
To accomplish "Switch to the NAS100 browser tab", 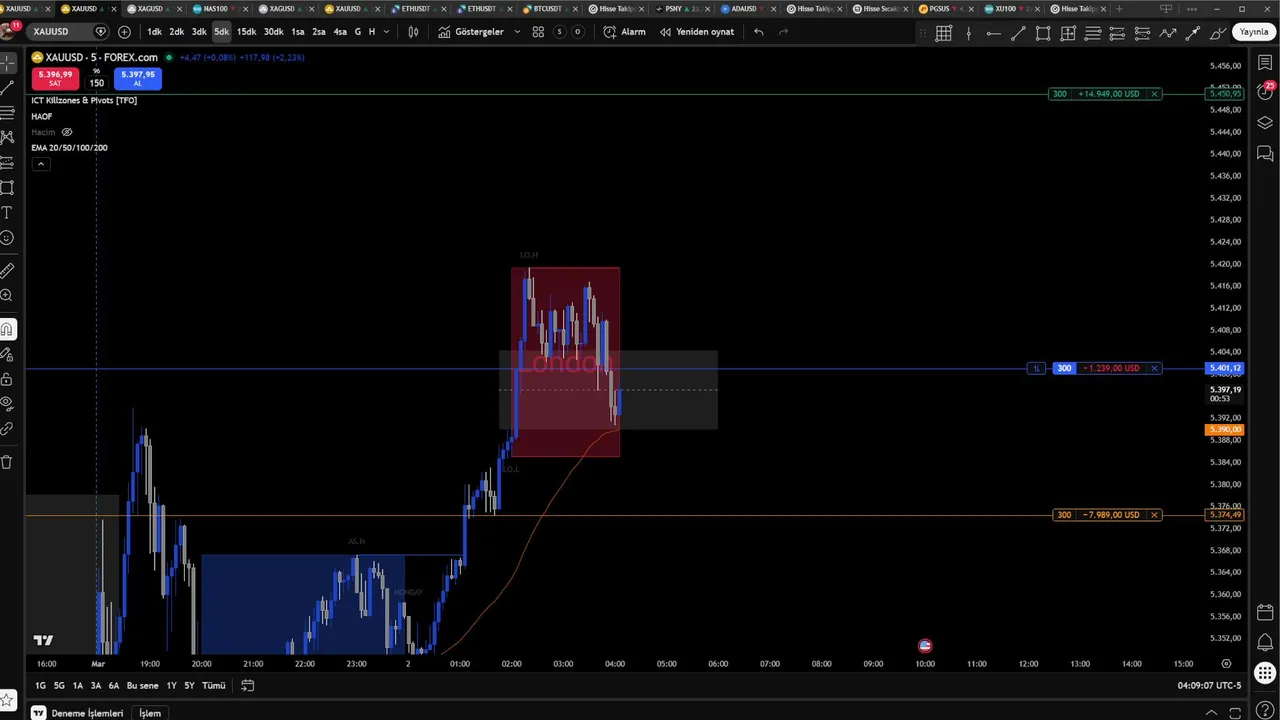I will (222, 8).
